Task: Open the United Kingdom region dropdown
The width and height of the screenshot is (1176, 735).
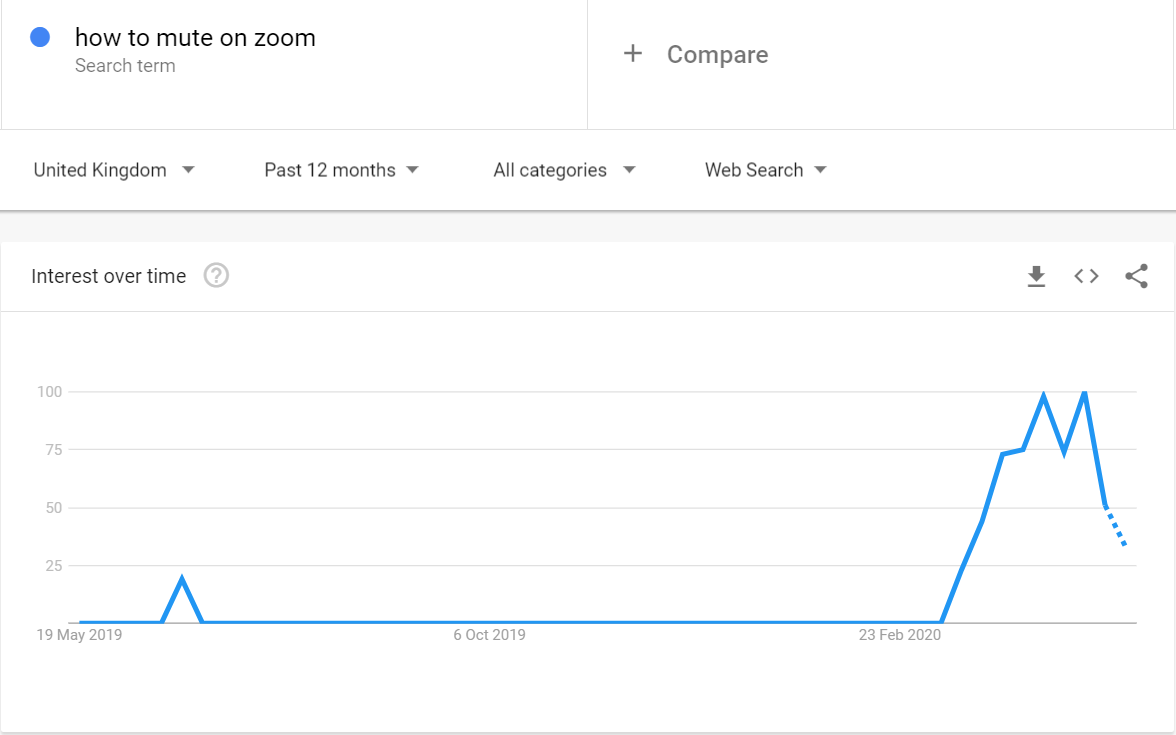Action: [x=114, y=170]
